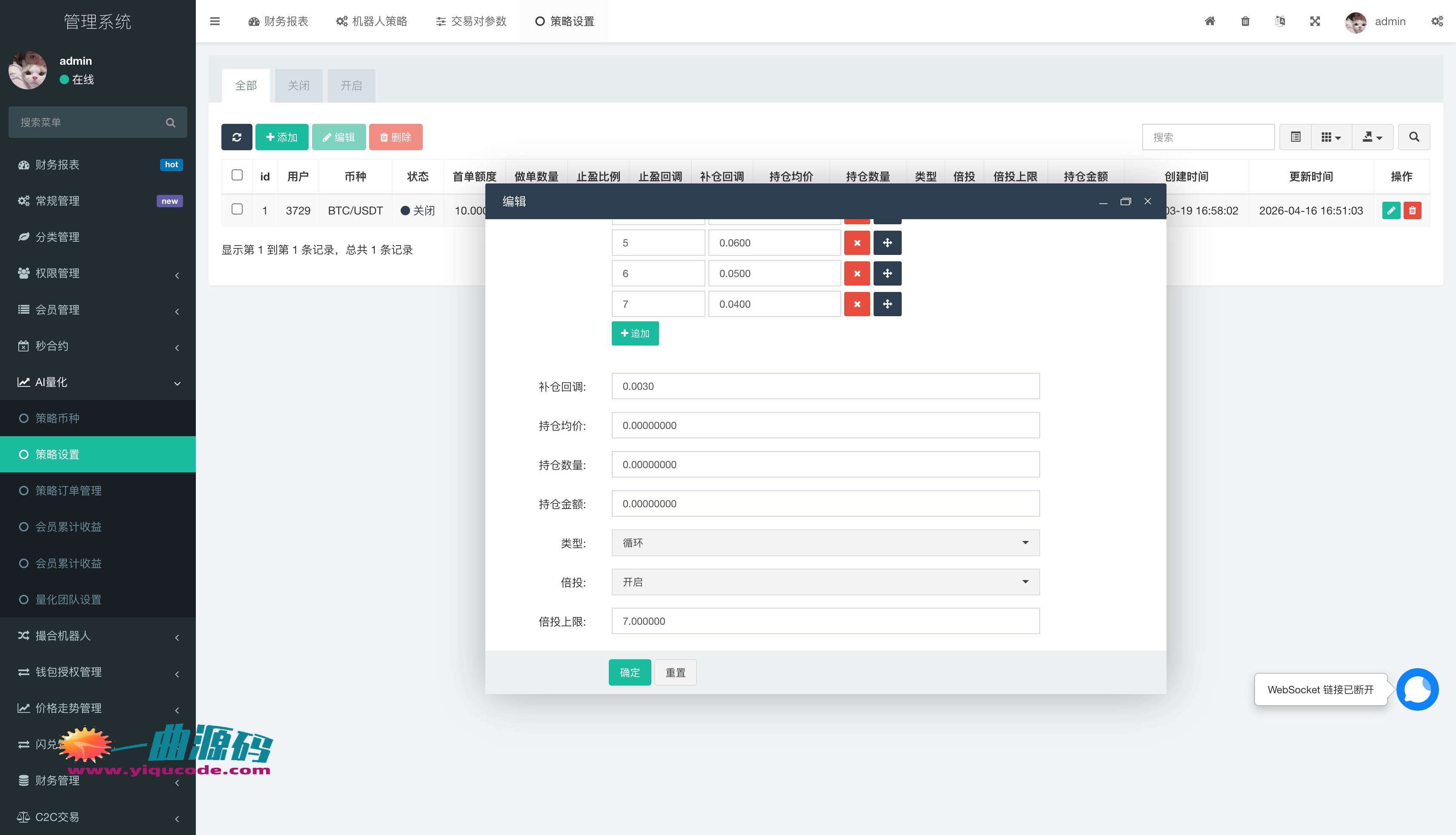This screenshot has width=1456, height=835.
Task: Check the row checkbox for id 1
Action: pyautogui.click(x=237, y=209)
